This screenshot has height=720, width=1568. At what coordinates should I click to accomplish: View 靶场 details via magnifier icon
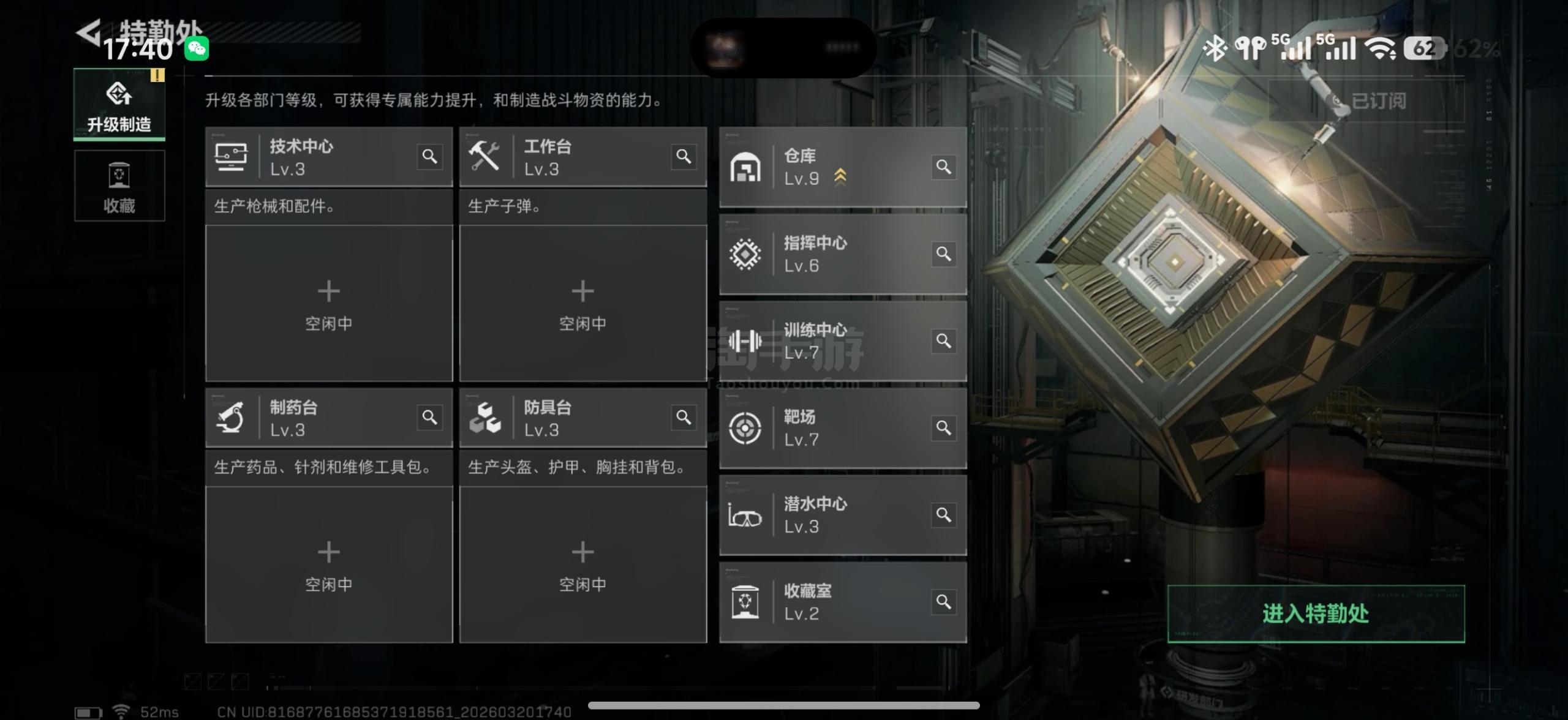[944, 427]
